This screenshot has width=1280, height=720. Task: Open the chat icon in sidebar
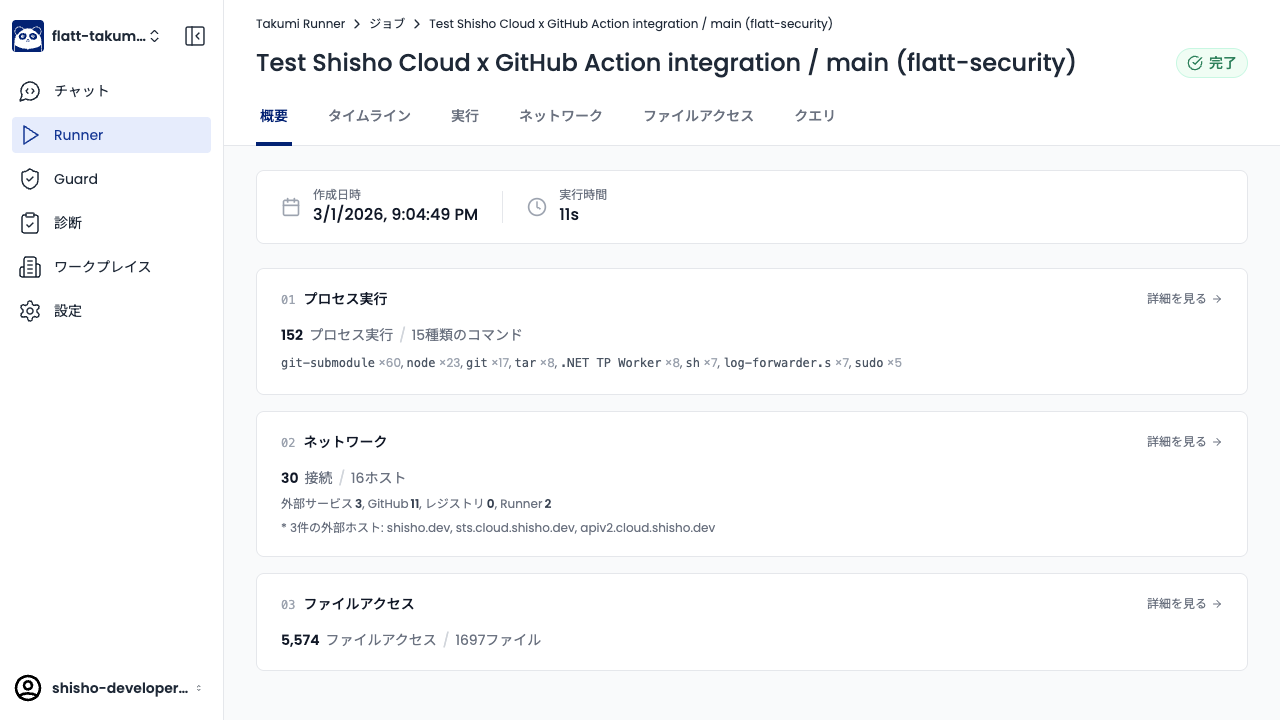(30, 91)
